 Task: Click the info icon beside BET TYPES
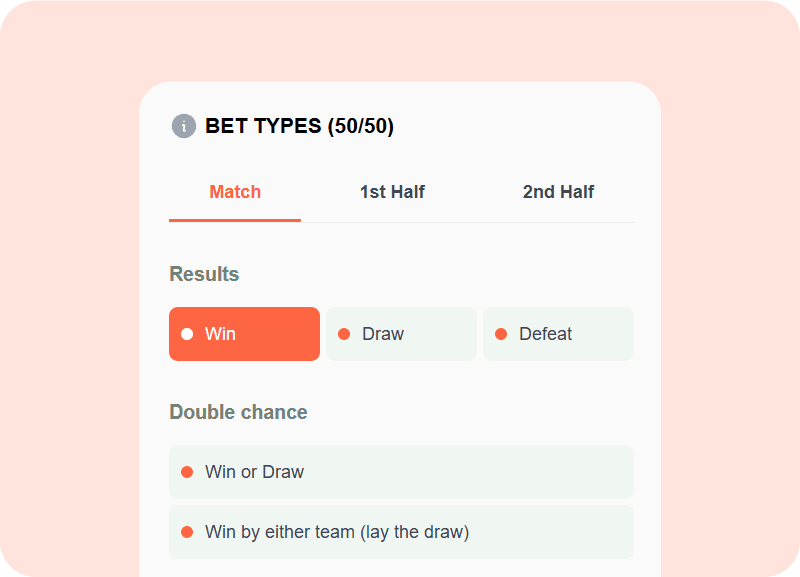pos(184,126)
